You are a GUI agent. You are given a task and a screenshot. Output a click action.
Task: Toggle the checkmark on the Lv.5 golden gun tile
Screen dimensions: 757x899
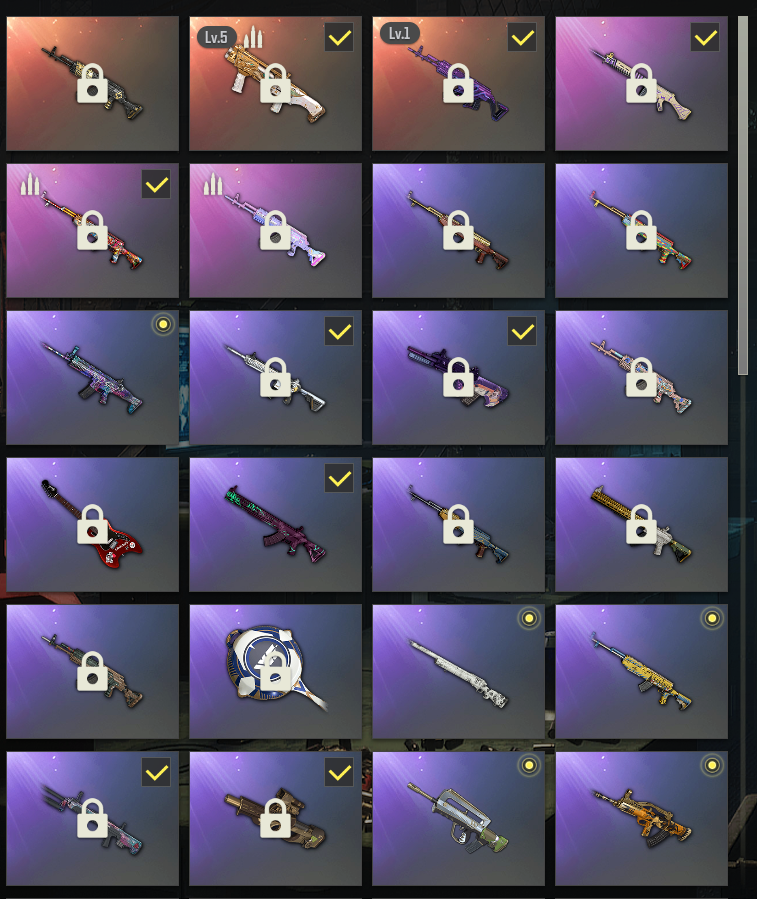point(339,38)
